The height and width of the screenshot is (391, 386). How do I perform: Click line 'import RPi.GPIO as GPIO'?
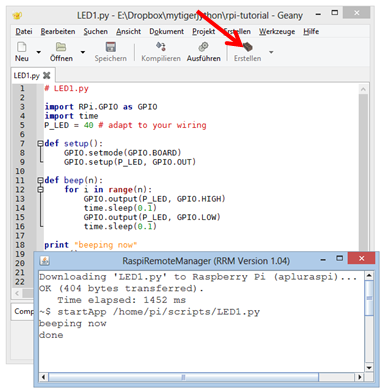pyautogui.click(x=101, y=107)
